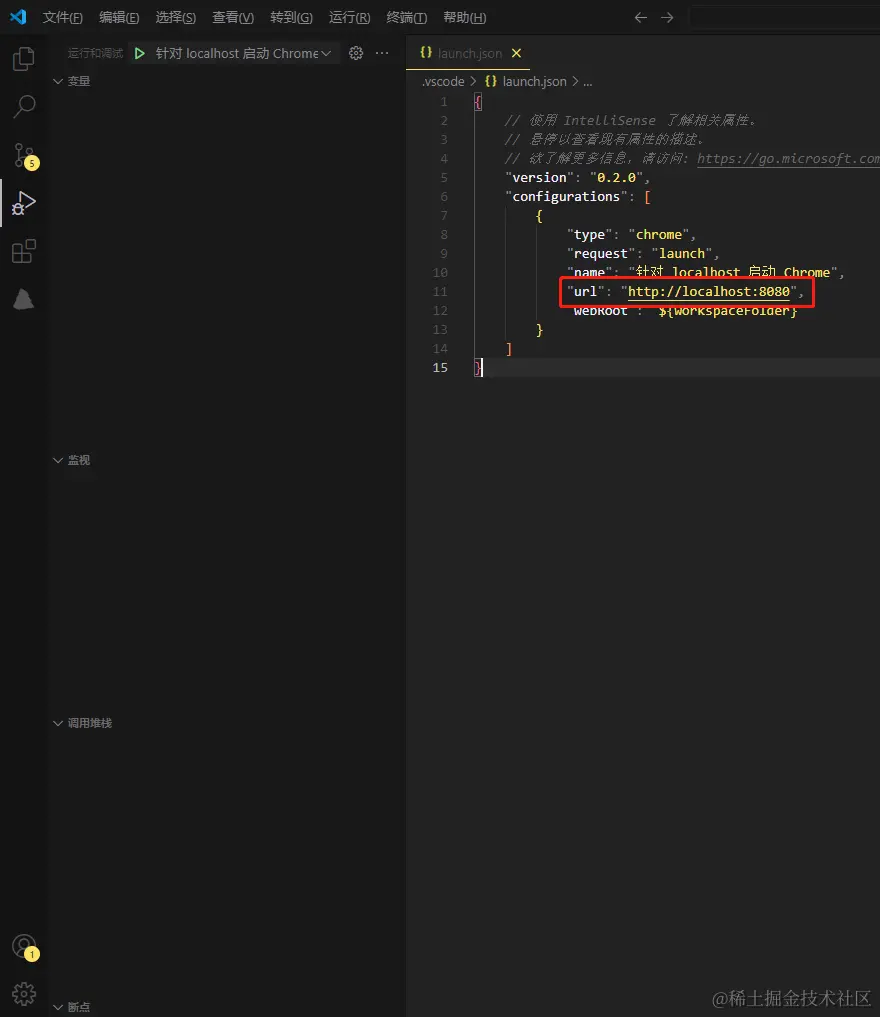Open the 查看(V) menu

pyautogui.click(x=233, y=18)
